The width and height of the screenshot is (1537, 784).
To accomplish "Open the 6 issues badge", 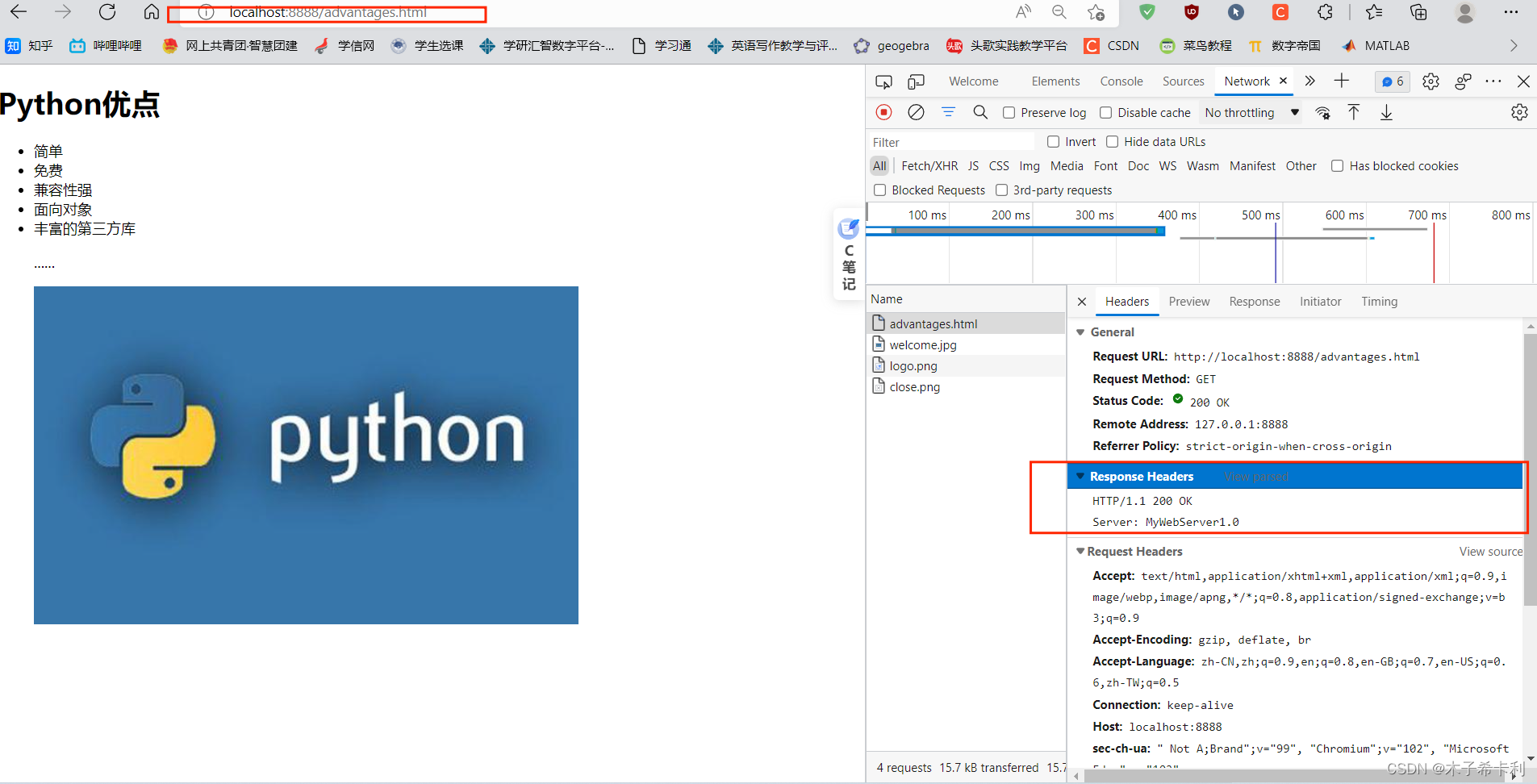I will click(x=1393, y=81).
